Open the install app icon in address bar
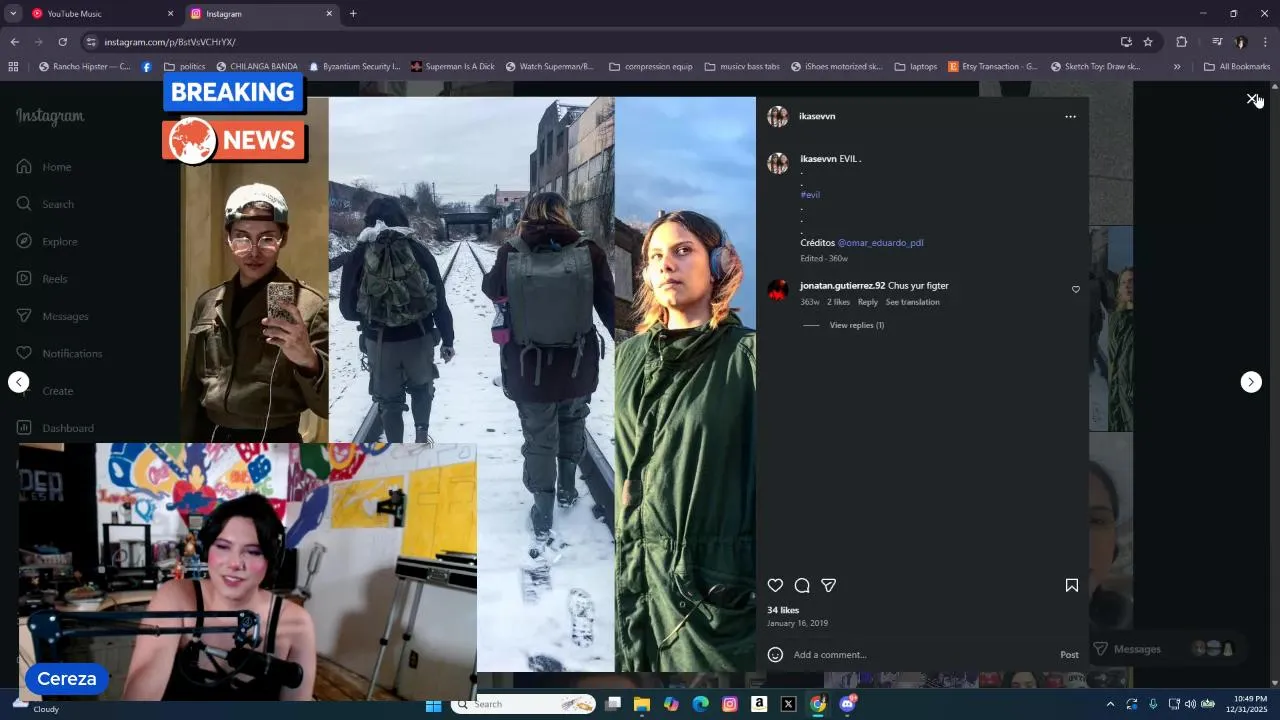 [1126, 42]
